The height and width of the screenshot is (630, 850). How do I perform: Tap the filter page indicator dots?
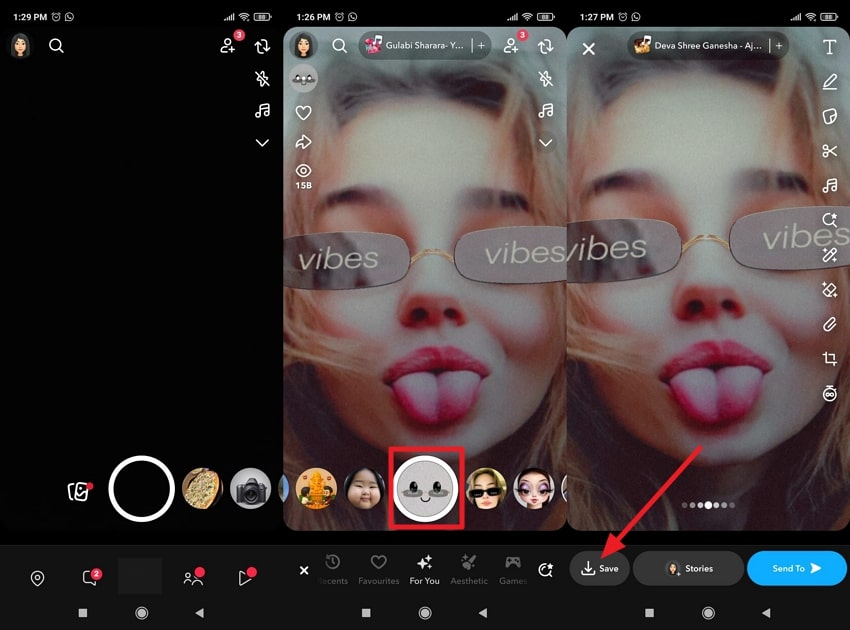click(x=708, y=505)
